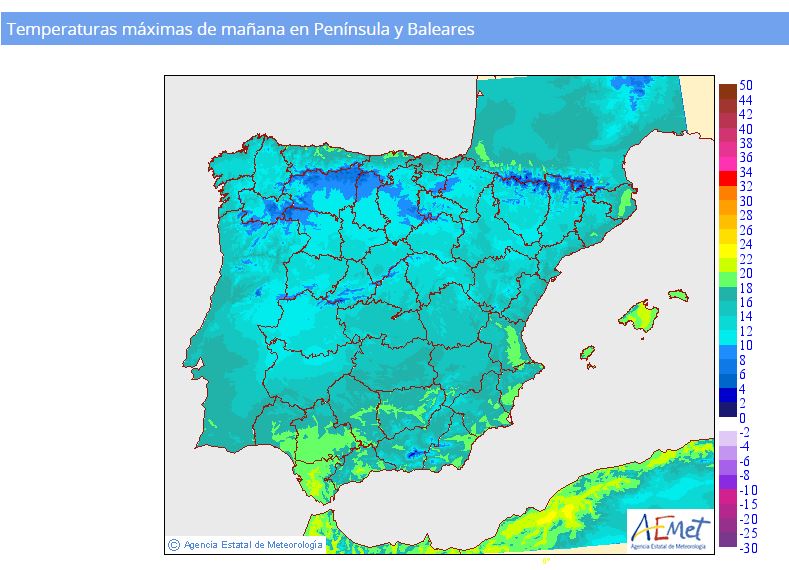Screen dimensions: 789x570
Task: Click the '-10' label on the legend
Action: [x=748, y=490]
